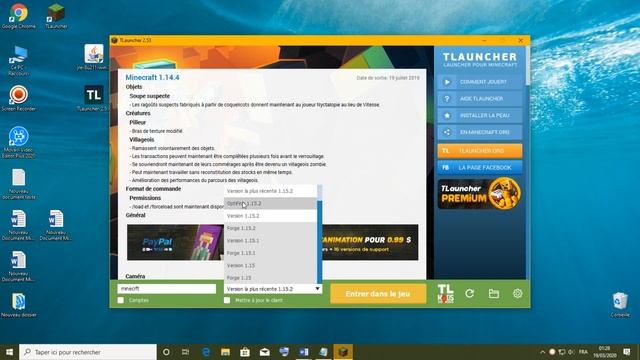The image size is (640, 360).
Task: Click Installer la Peau button
Action: click(x=480, y=116)
